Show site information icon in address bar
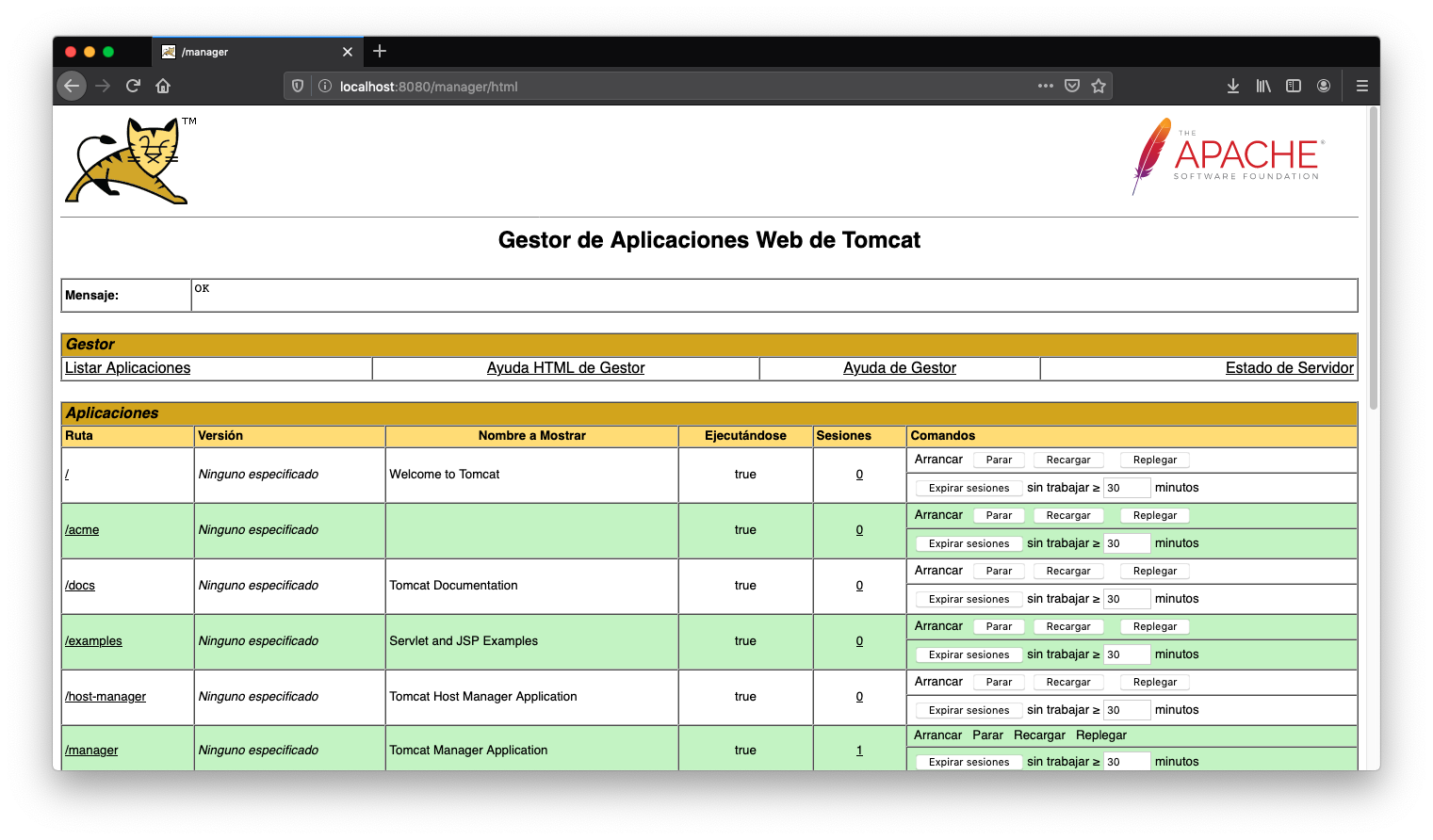The height and width of the screenshot is (840, 1433). tap(325, 86)
